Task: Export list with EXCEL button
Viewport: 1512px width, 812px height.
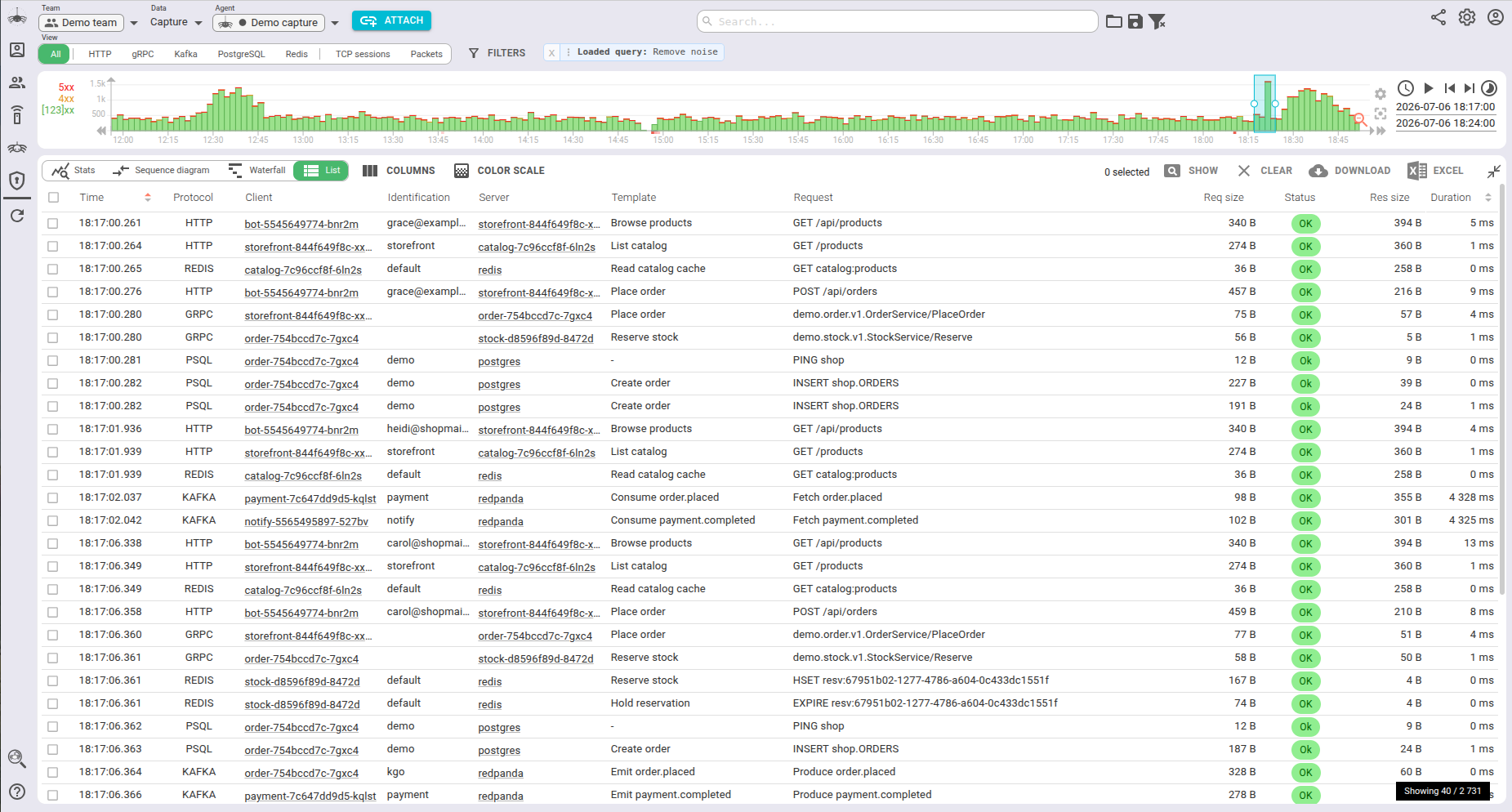Action: point(1435,171)
